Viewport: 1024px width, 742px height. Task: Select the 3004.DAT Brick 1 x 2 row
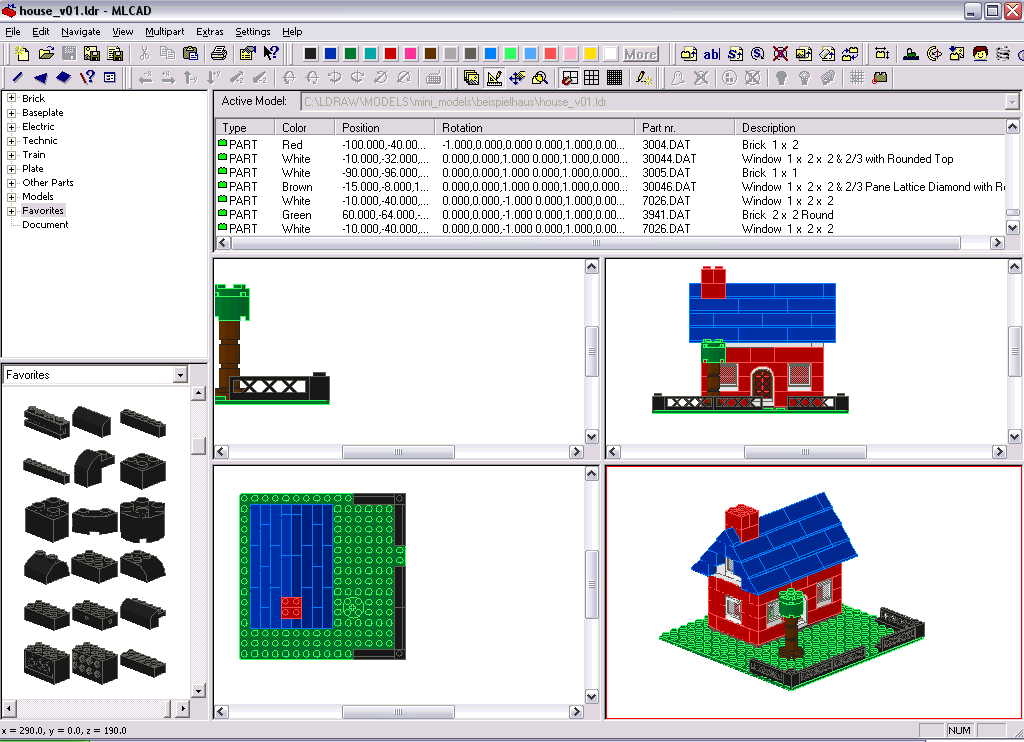point(611,144)
